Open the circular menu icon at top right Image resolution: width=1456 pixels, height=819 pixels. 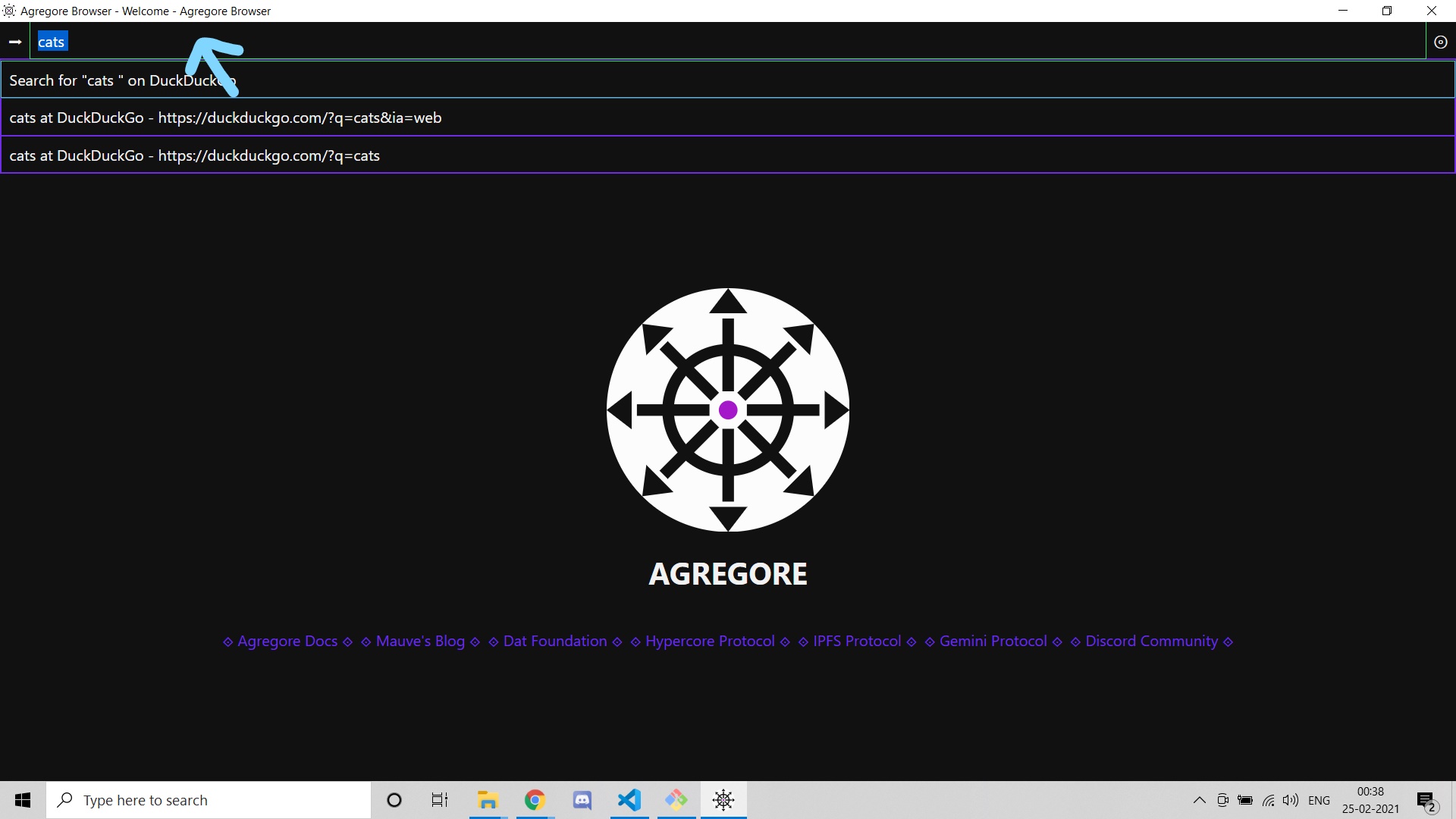pyautogui.click(x=1442, y=42)
